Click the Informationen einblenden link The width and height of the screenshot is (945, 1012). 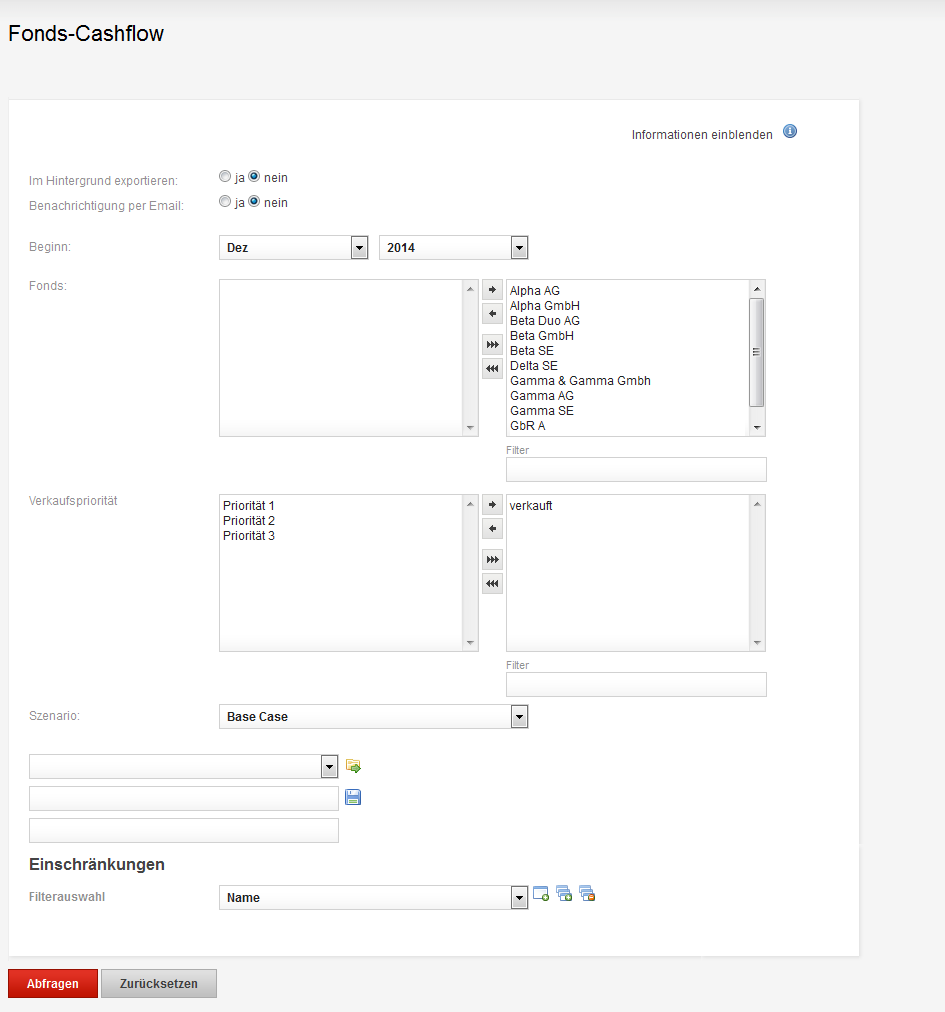702,135
